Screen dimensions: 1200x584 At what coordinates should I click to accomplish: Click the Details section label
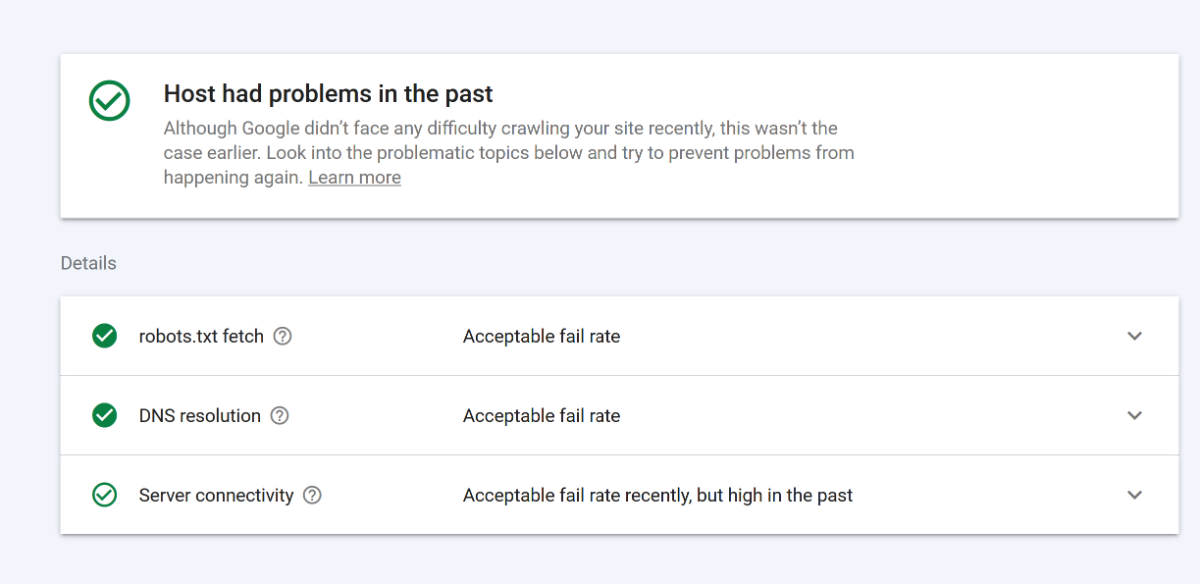[x=88, y=263]
